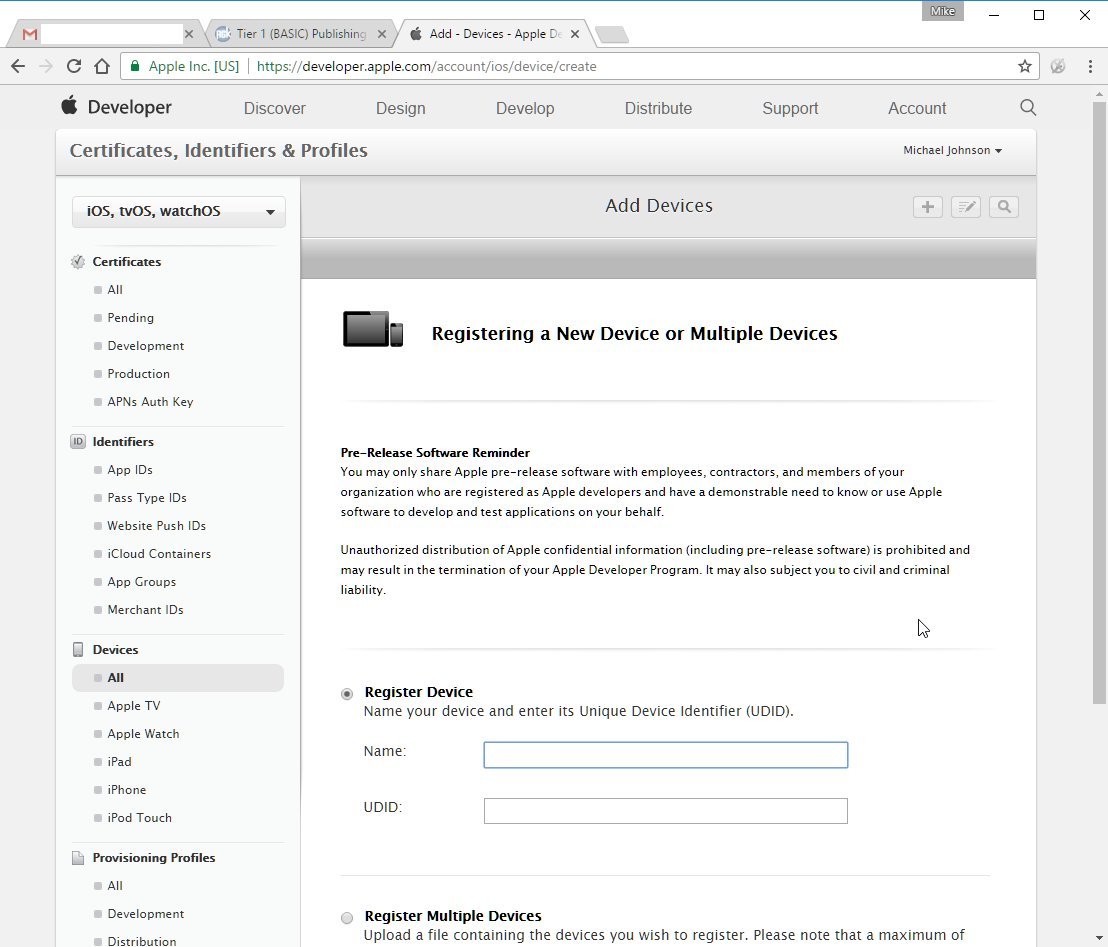Open the site search magnifier icon
Viewport: 1108px width, 947px height.
[1028, 107]
